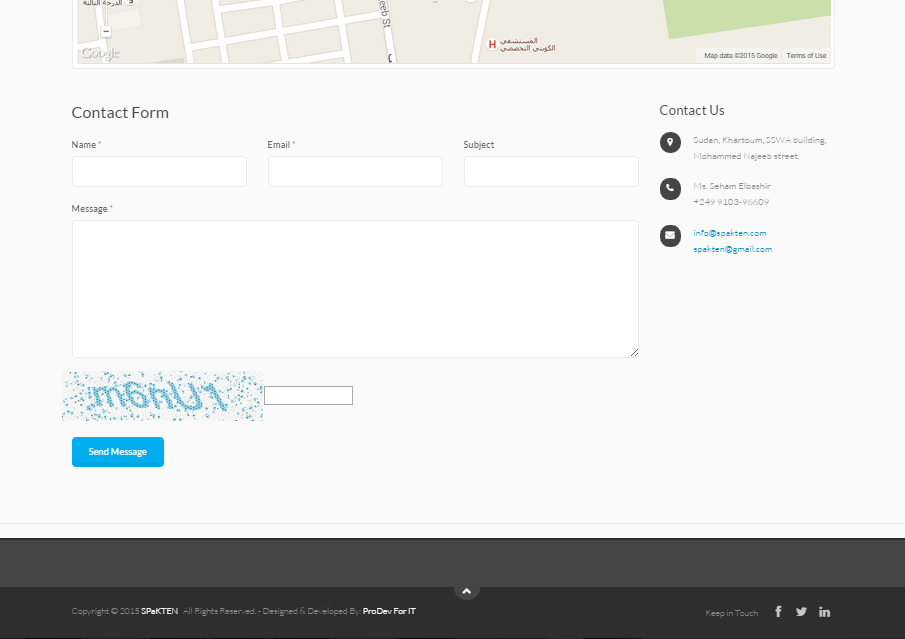Click the envelope email icon

coord(670,235)
